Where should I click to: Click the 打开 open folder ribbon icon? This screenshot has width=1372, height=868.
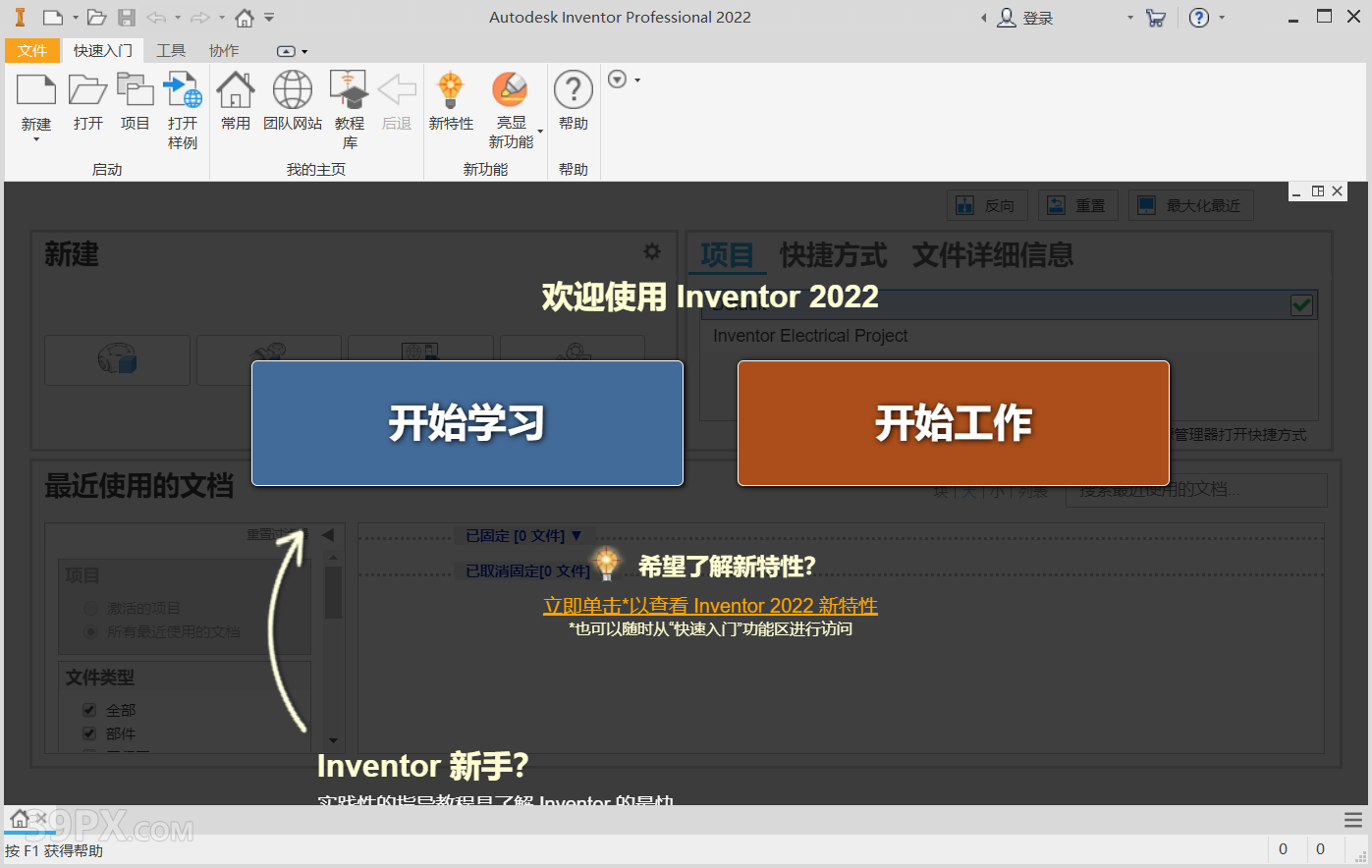click(x=88, y=89)
